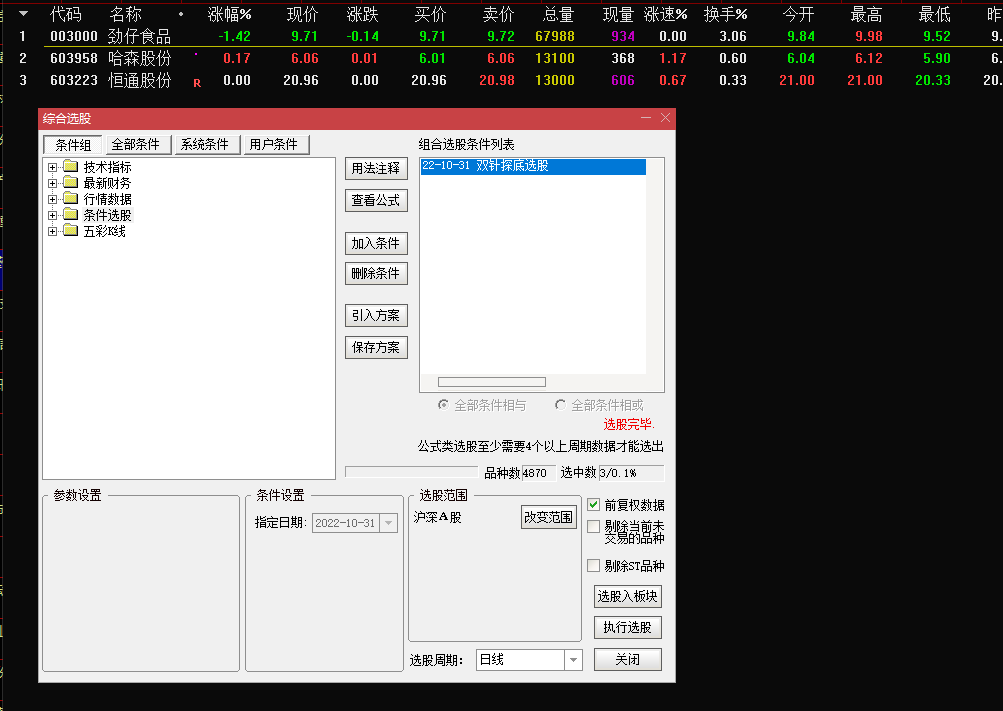Switch to the 全部条件 tab
This screenshot has height=711, width=1003.
(138, 144)
